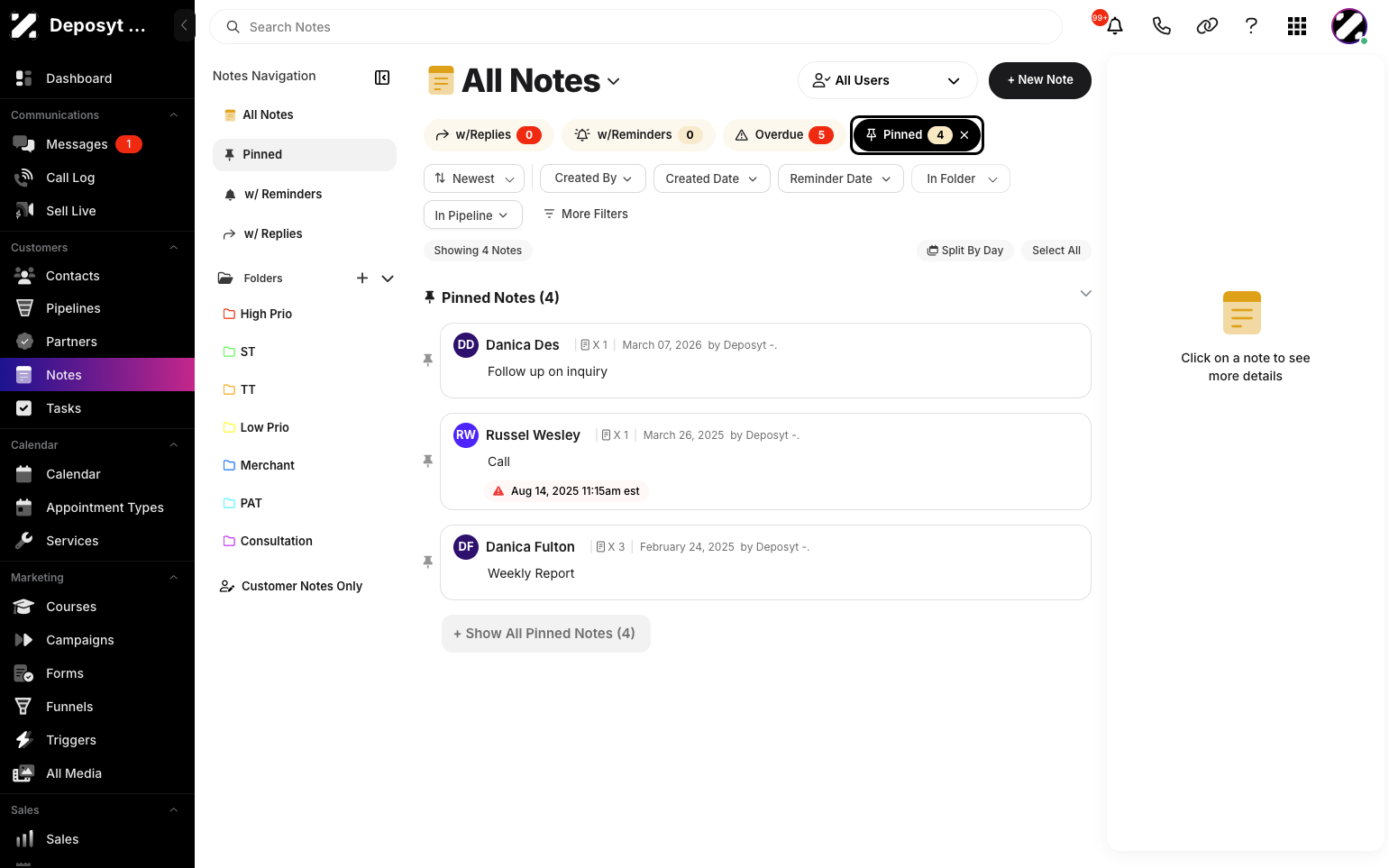The height and width of the screenshot is (868, 1389).
Task: Click the Search Notes field
Action: point(635,27)
